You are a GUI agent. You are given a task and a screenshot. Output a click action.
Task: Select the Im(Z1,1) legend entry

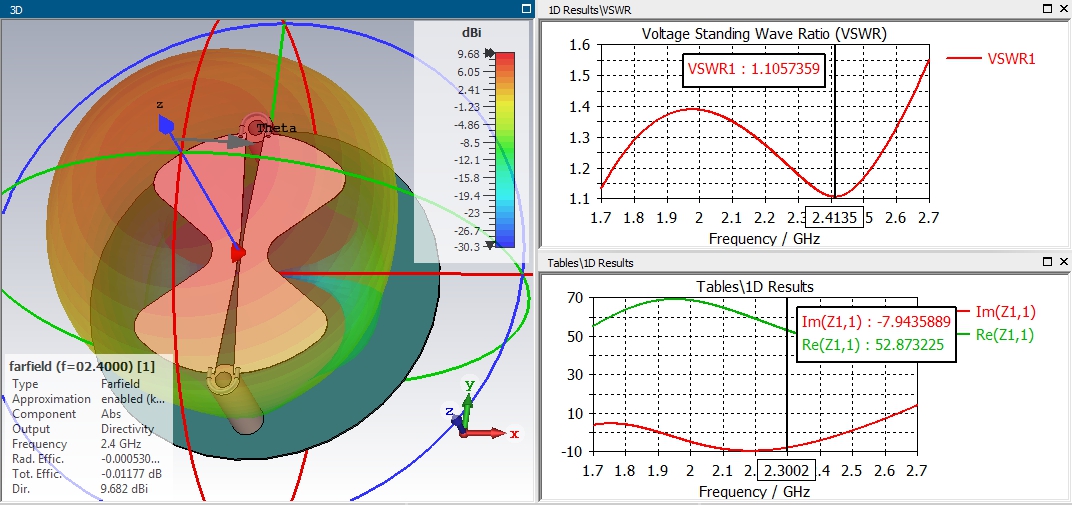[x=998, y=312]
